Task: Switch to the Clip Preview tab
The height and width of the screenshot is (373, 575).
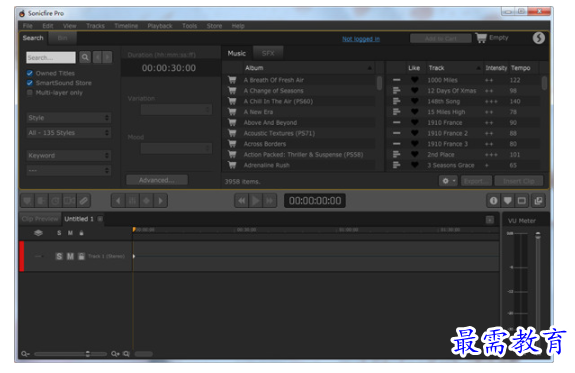Action: pyautogui.click(x=40, y=219)
